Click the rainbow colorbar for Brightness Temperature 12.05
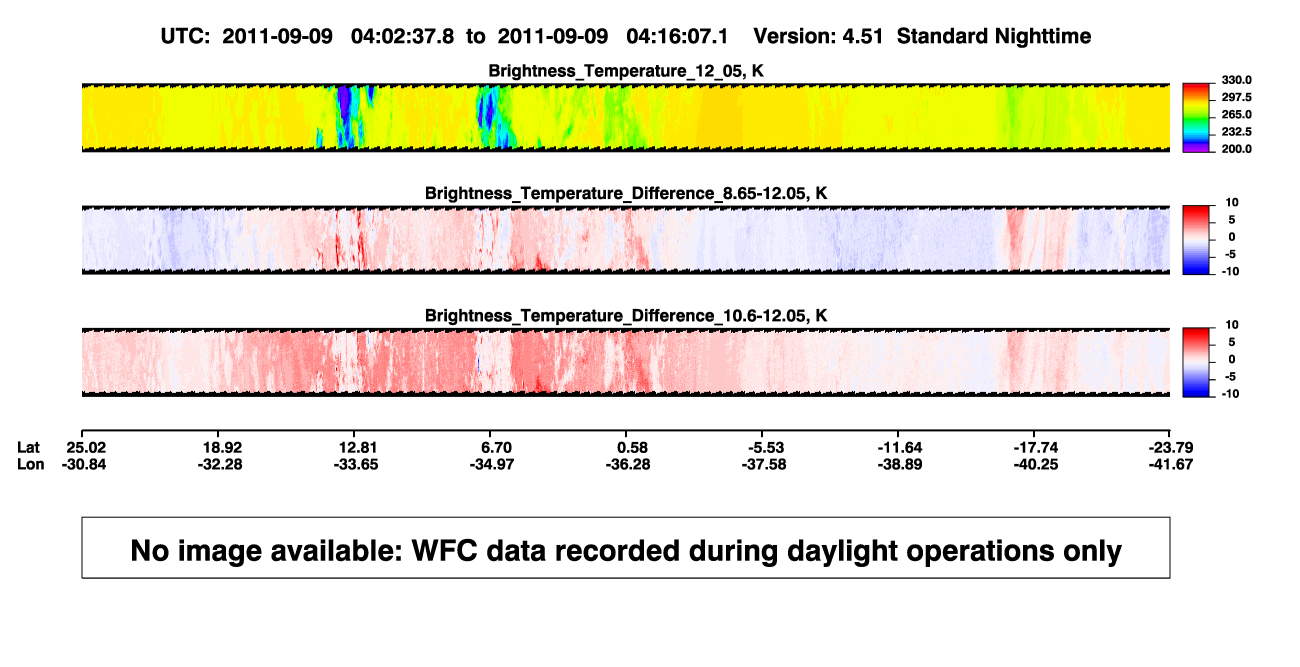Viewport: 1300px width, 667px height. coord(1197,116)
